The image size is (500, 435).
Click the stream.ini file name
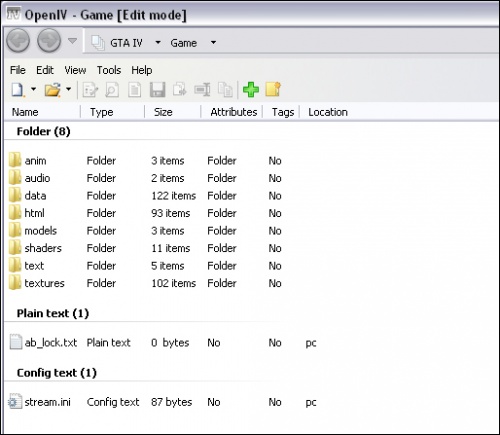pos(48,402)
